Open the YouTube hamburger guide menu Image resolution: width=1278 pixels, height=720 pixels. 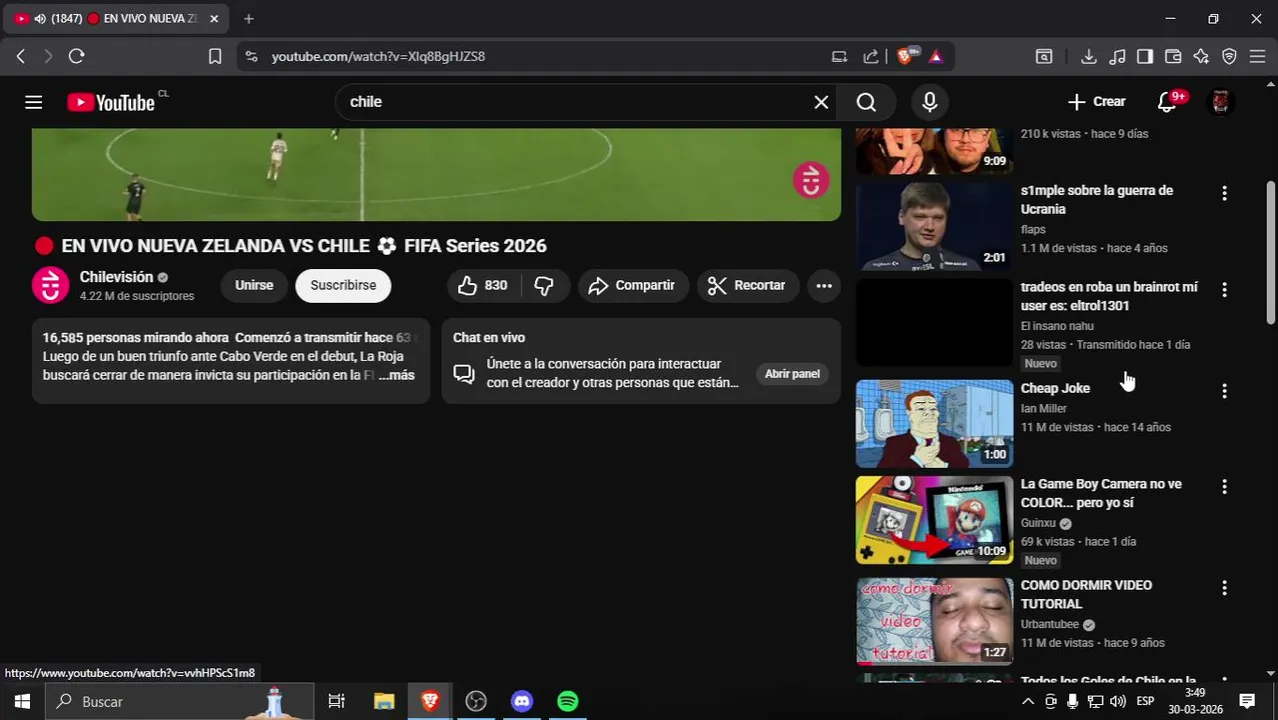pyautogui.click(x=33, y=102)
